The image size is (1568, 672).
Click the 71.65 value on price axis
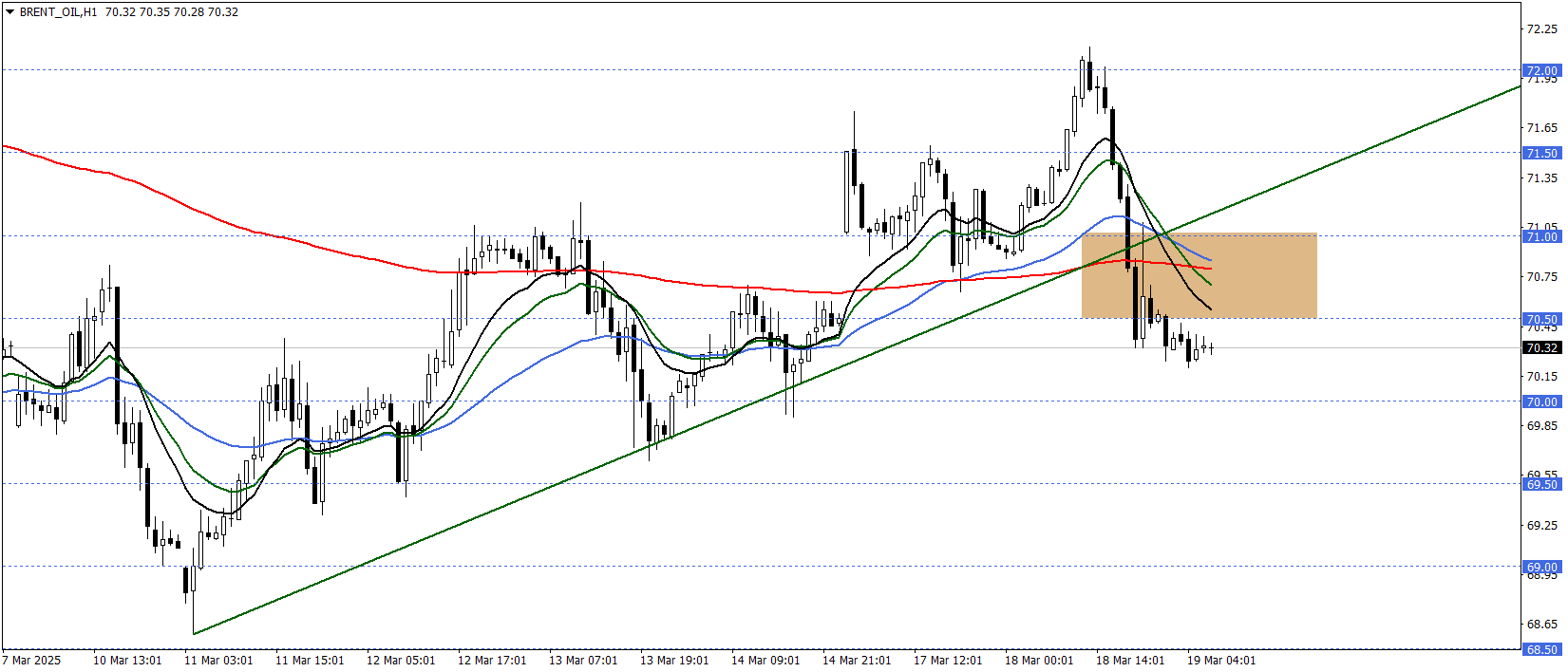point(1541,127)
